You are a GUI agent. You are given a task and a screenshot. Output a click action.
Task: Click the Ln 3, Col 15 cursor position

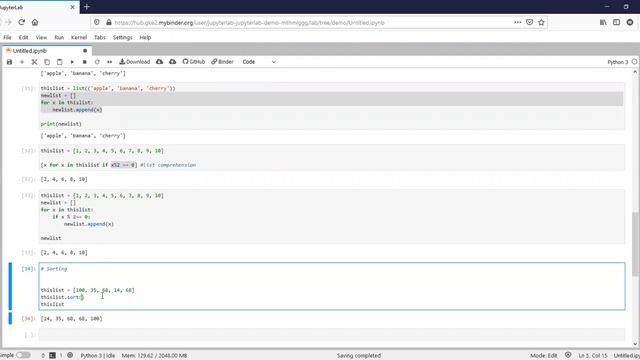pos(593,356)
